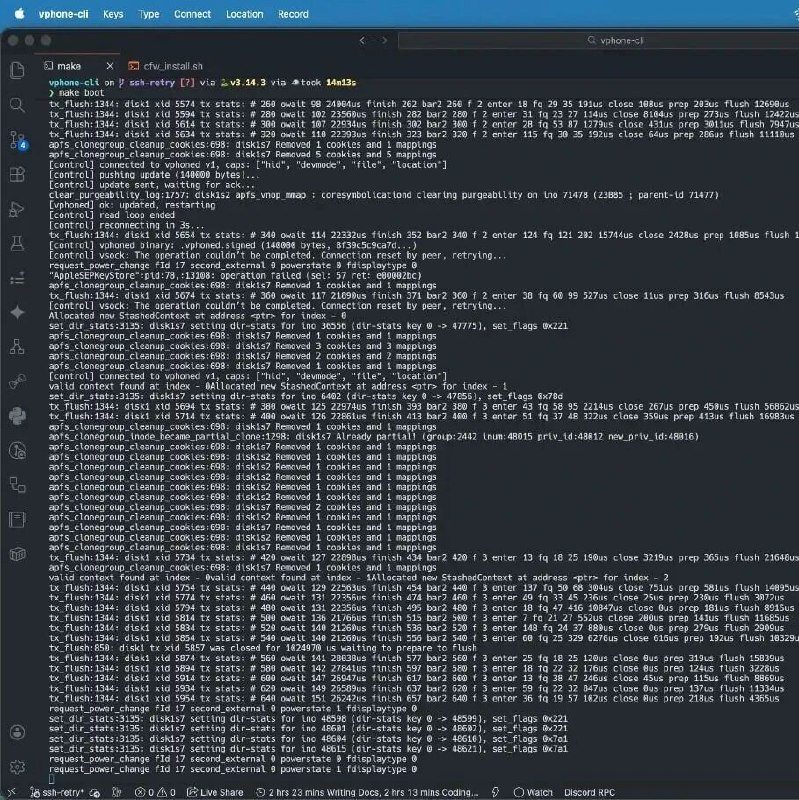Screen dimensions: 799x800
Task: Click the '[control] pushing update (140000 bytes)' line
Action: click(x=154, y=175)
